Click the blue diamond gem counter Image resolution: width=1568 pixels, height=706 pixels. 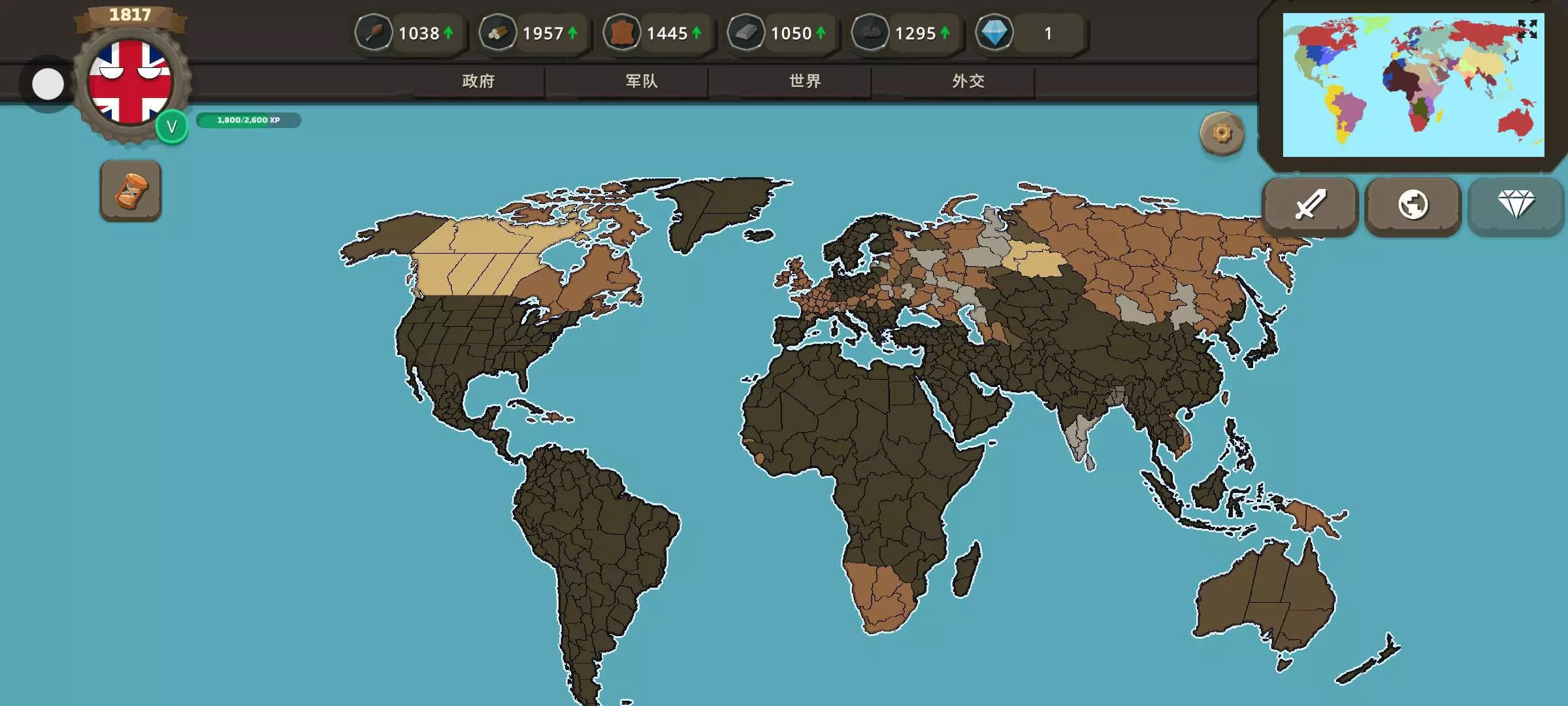coord(994,33)
